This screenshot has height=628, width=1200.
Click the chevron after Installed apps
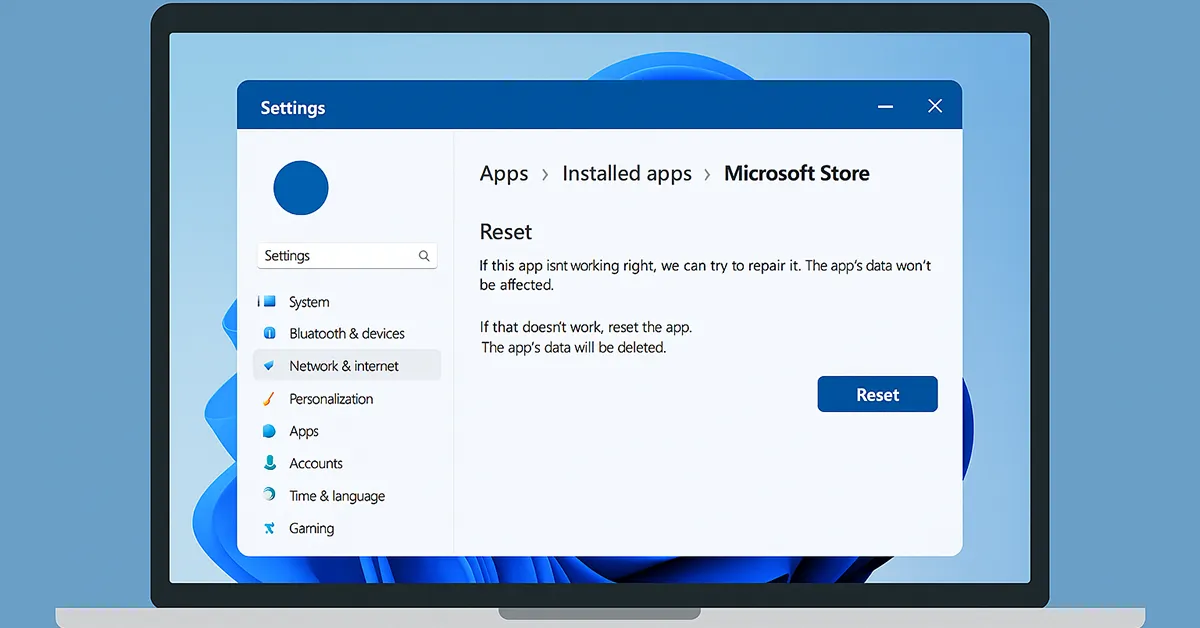click(x=708, y=175)
